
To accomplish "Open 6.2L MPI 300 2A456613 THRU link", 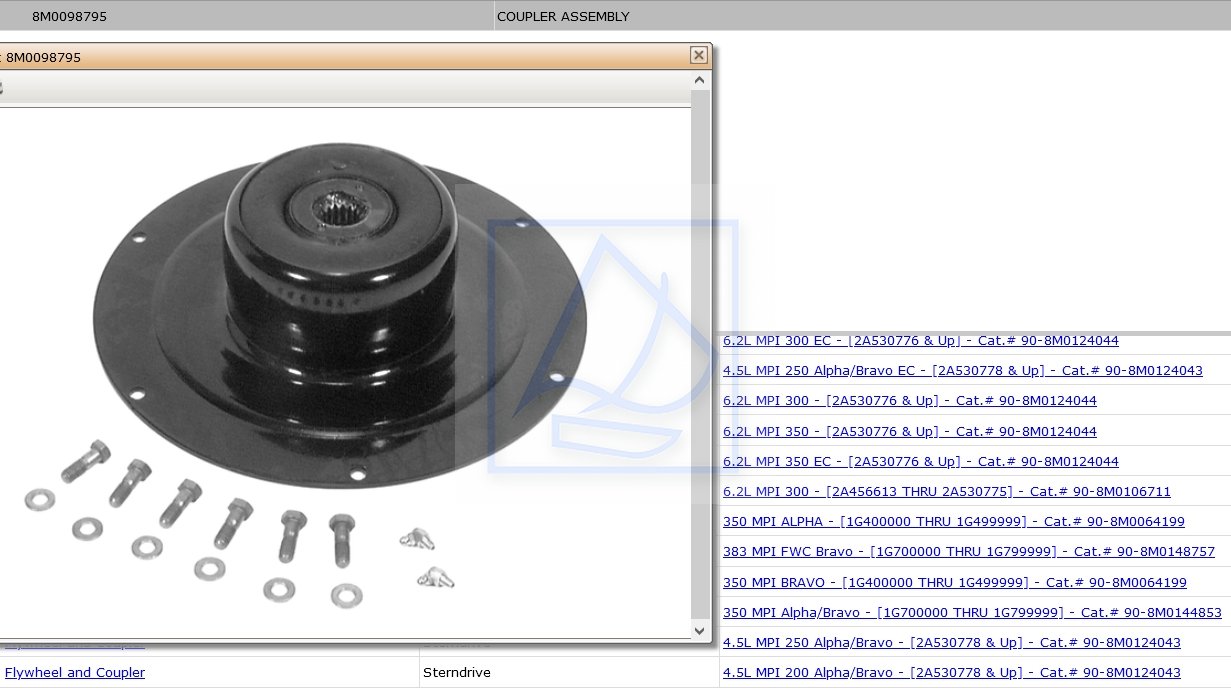I will coord(947,492).
